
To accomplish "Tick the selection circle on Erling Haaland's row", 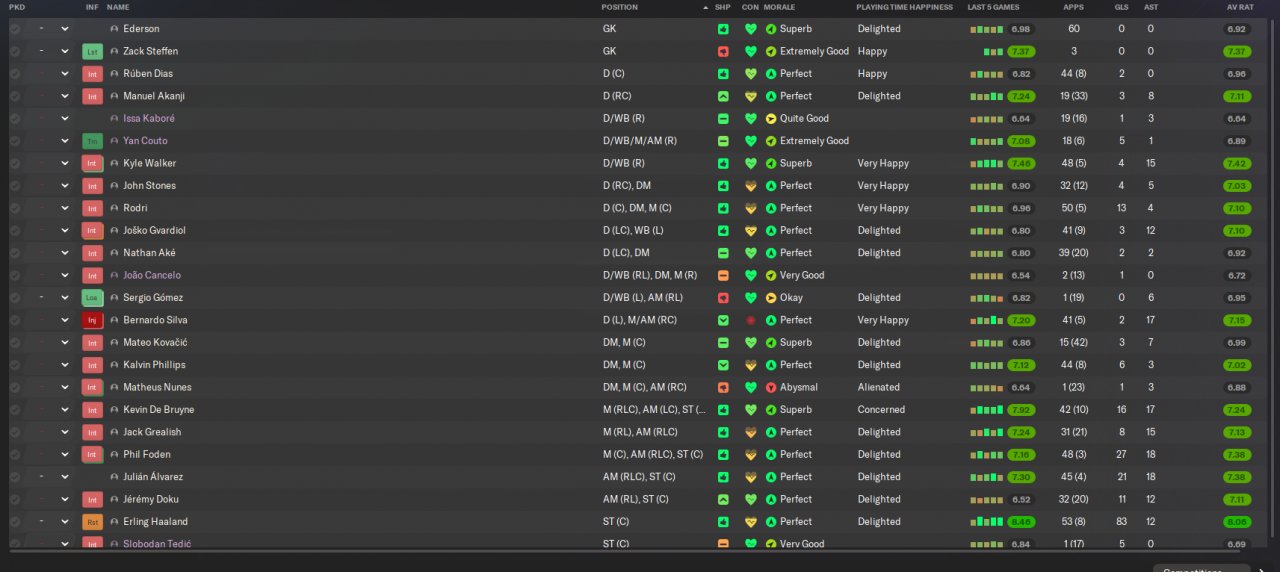I will (14, 522).
